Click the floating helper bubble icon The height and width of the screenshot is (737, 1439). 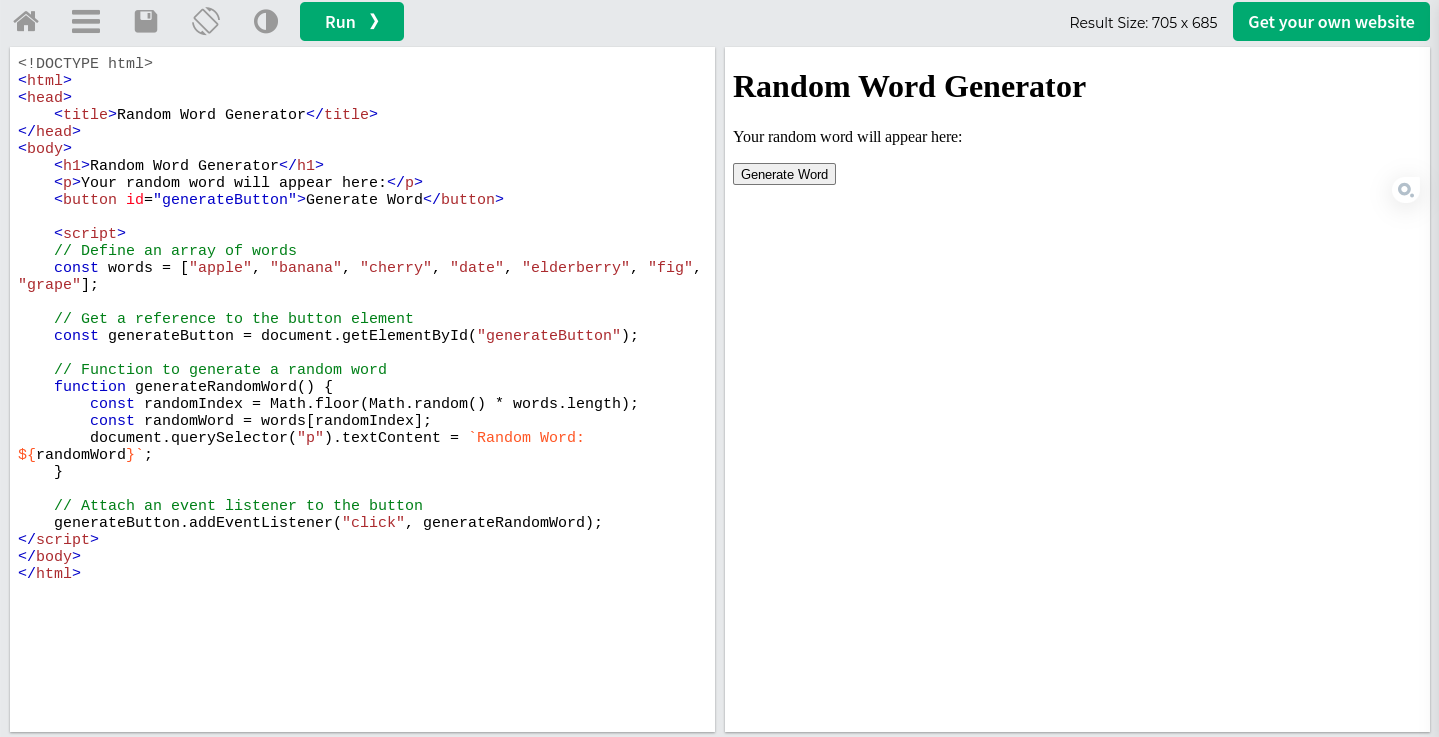[x=1405, y=189]
